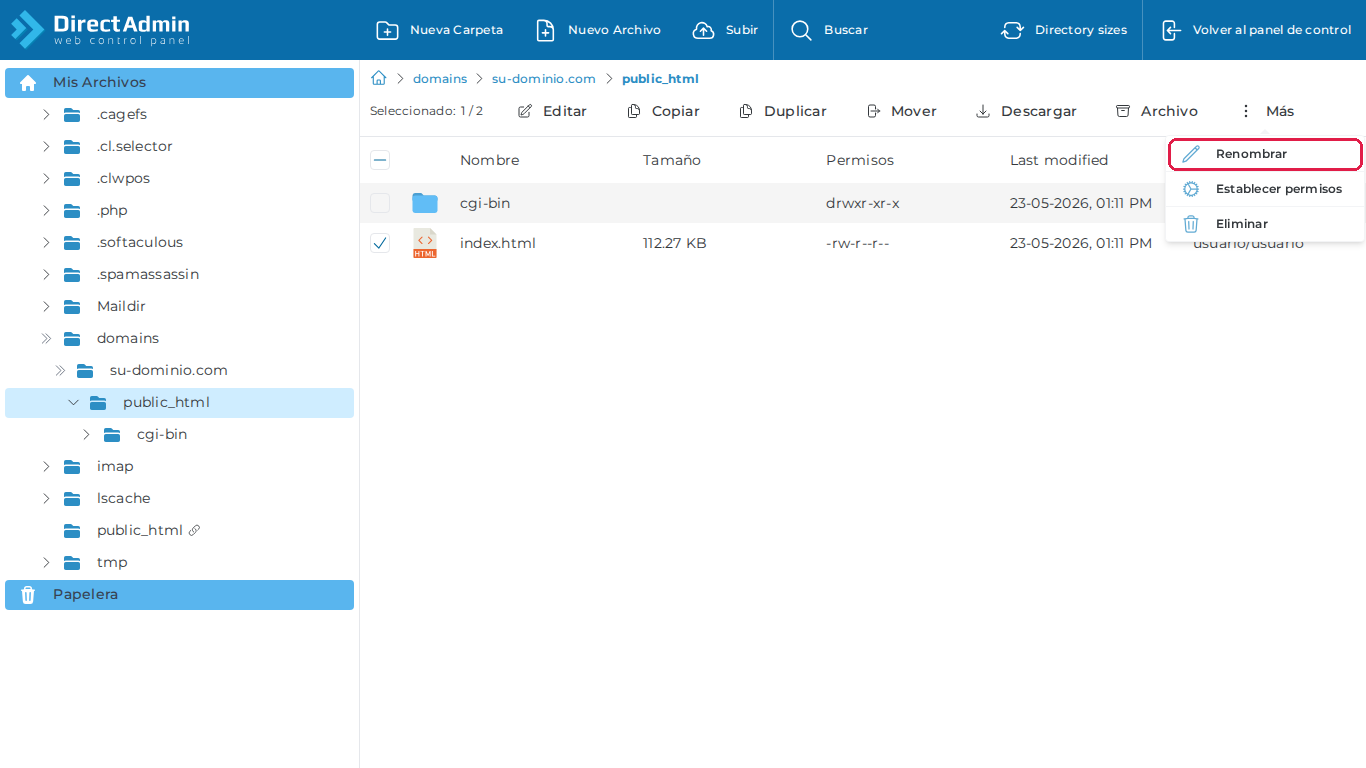Sort by Nombre column header

tap(490, 160)
